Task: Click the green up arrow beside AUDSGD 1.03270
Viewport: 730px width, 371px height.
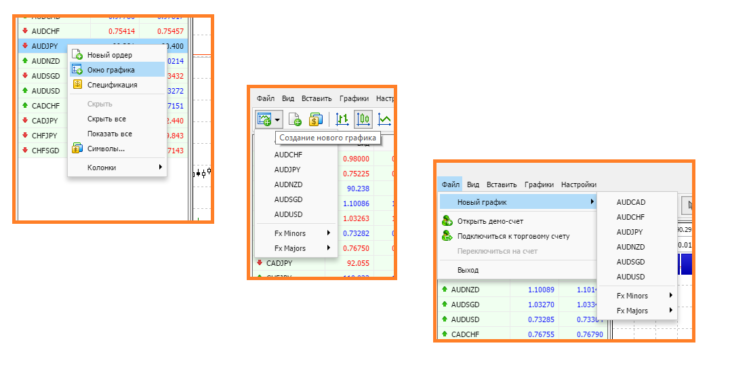Action: pos(445,304)
